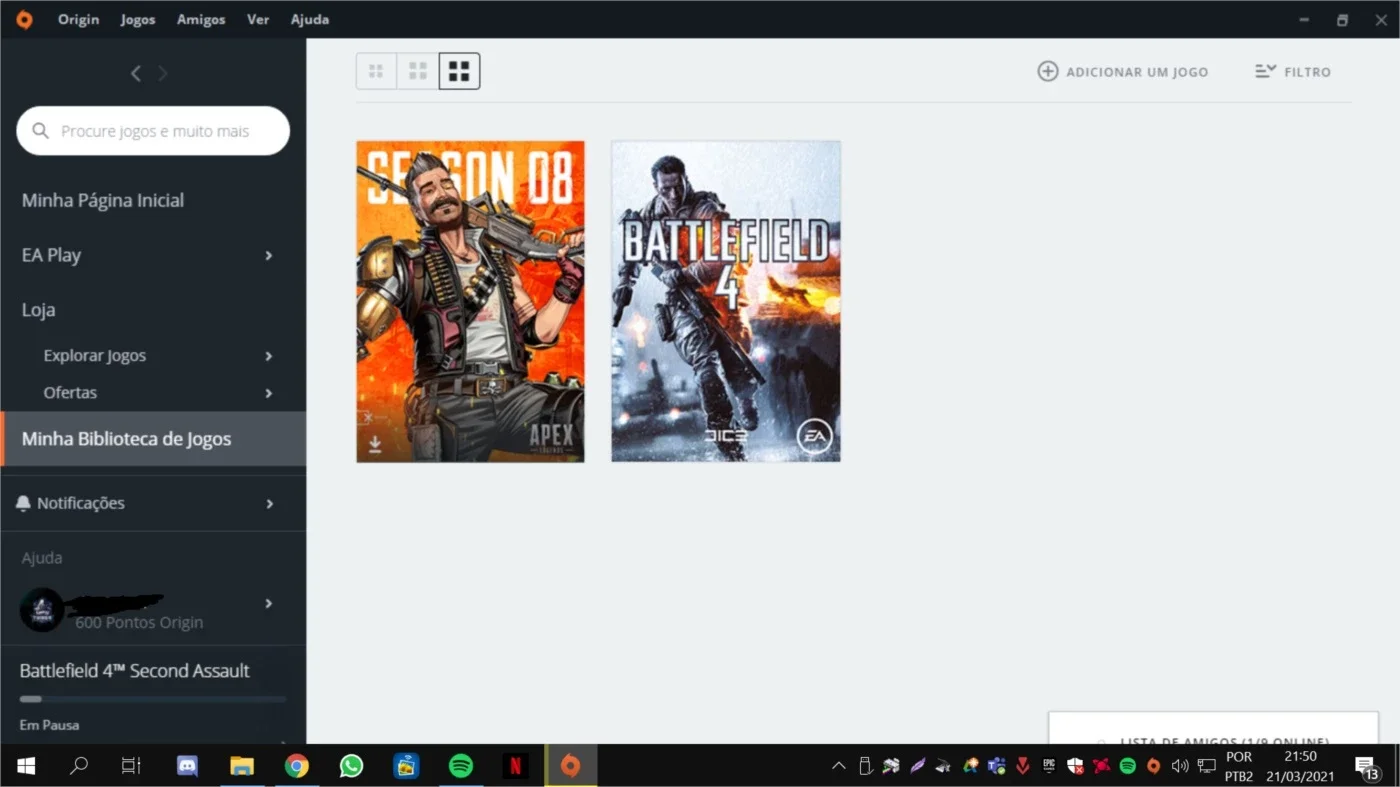Expand the Notificações chevron

[269, 504]
